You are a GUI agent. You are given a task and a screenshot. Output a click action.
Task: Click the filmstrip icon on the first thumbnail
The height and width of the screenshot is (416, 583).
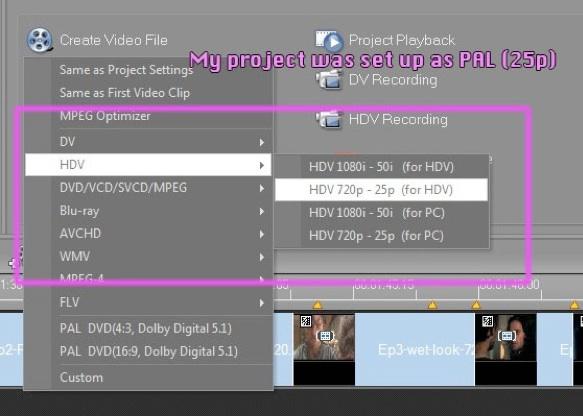click(325, 336)
